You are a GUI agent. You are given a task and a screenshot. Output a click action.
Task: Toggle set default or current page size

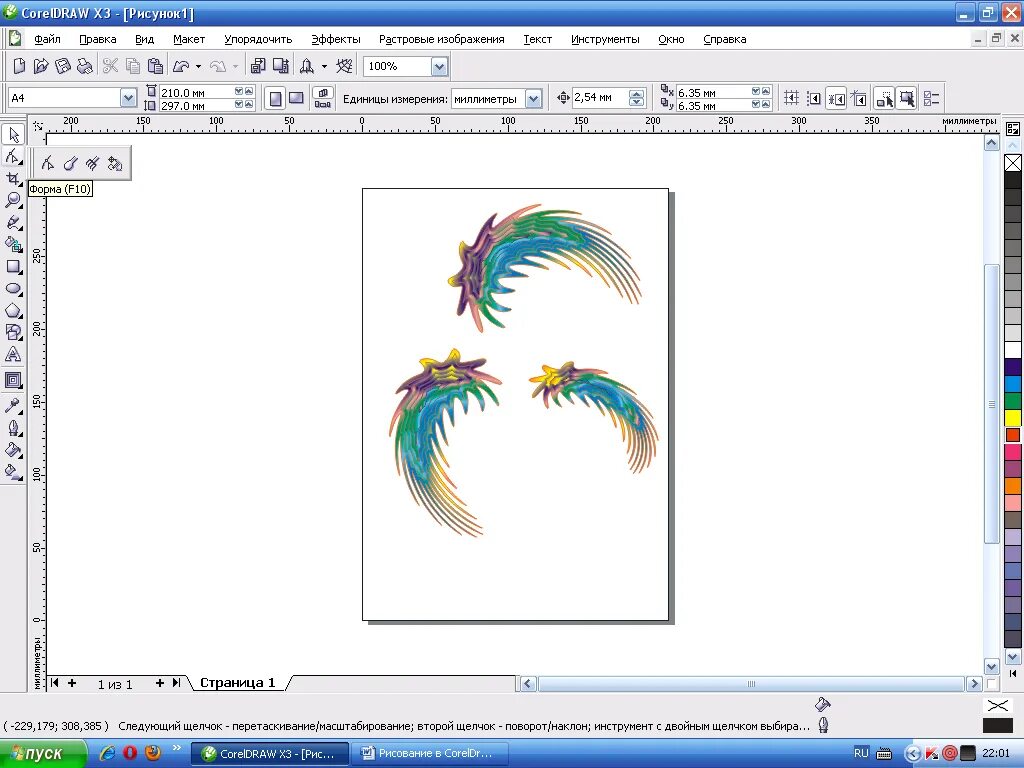coord(323,99)
